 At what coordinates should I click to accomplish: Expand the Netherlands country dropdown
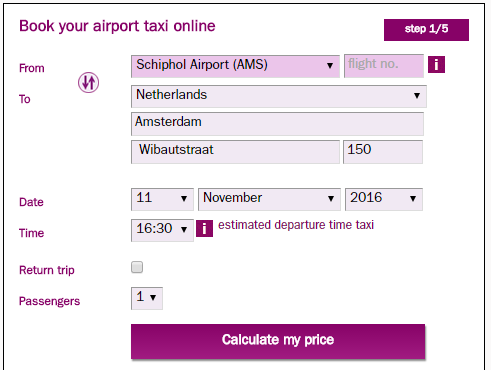point(279,96)
